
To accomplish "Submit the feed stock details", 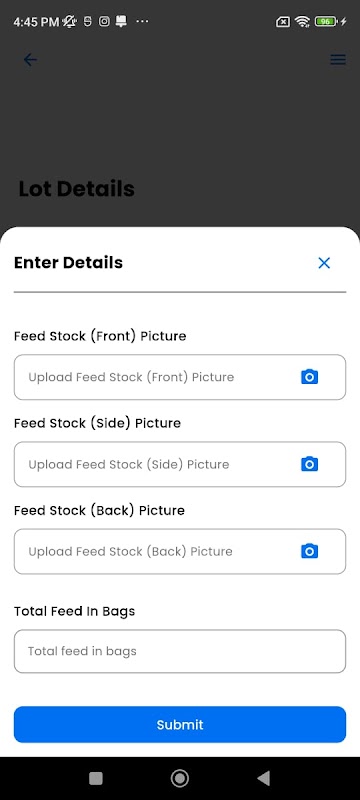I will [x=180, y=724].
